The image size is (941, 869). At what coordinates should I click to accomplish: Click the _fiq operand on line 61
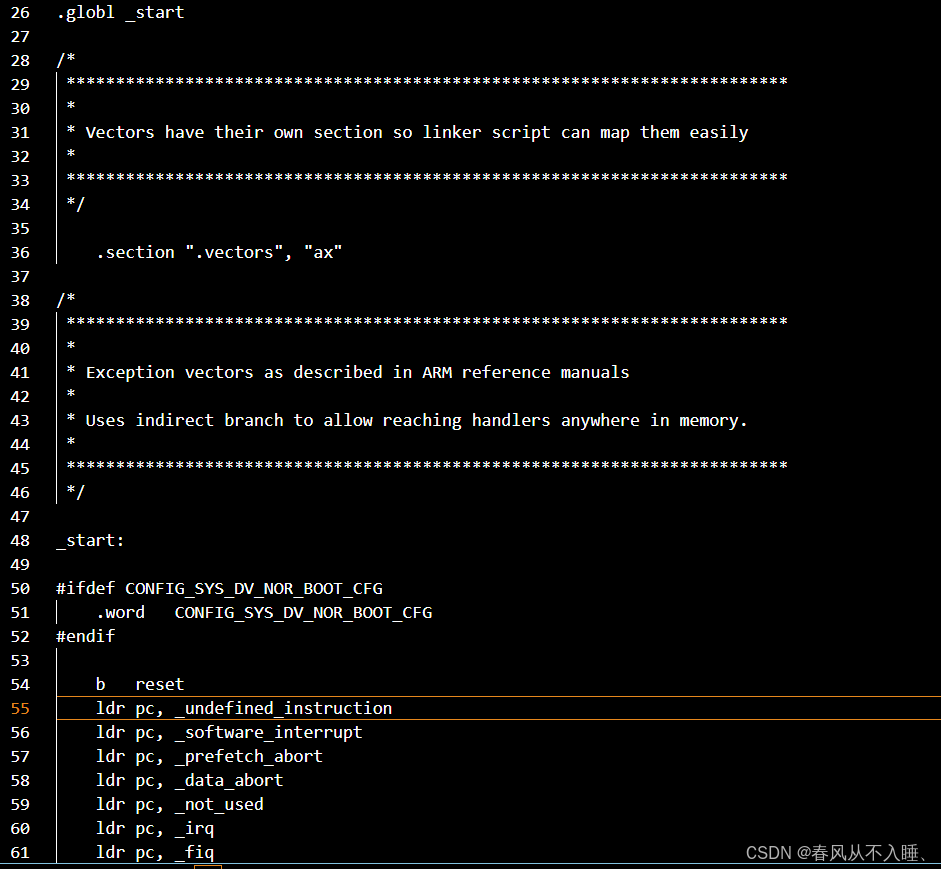tap(194, 852)
